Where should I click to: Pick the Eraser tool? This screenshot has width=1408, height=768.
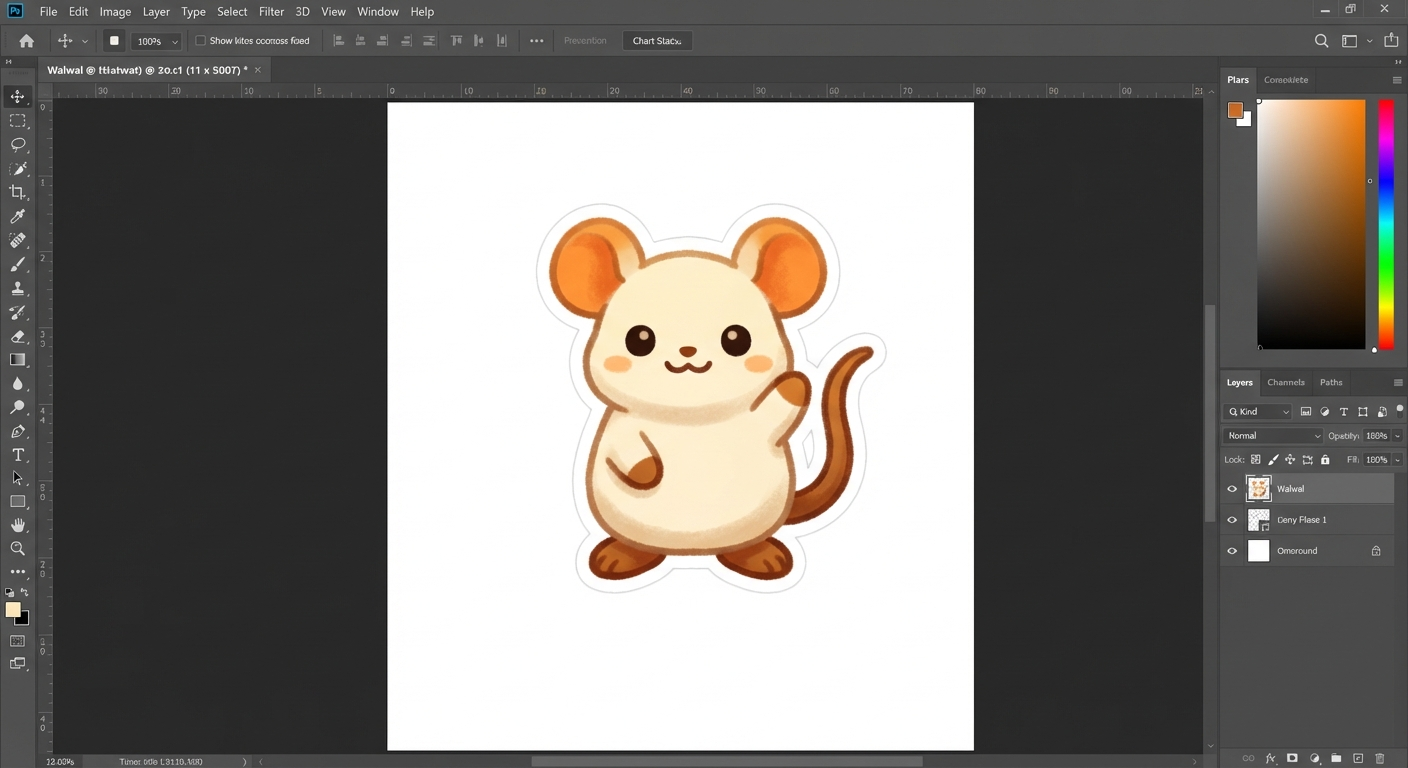(x=18, y=337)
